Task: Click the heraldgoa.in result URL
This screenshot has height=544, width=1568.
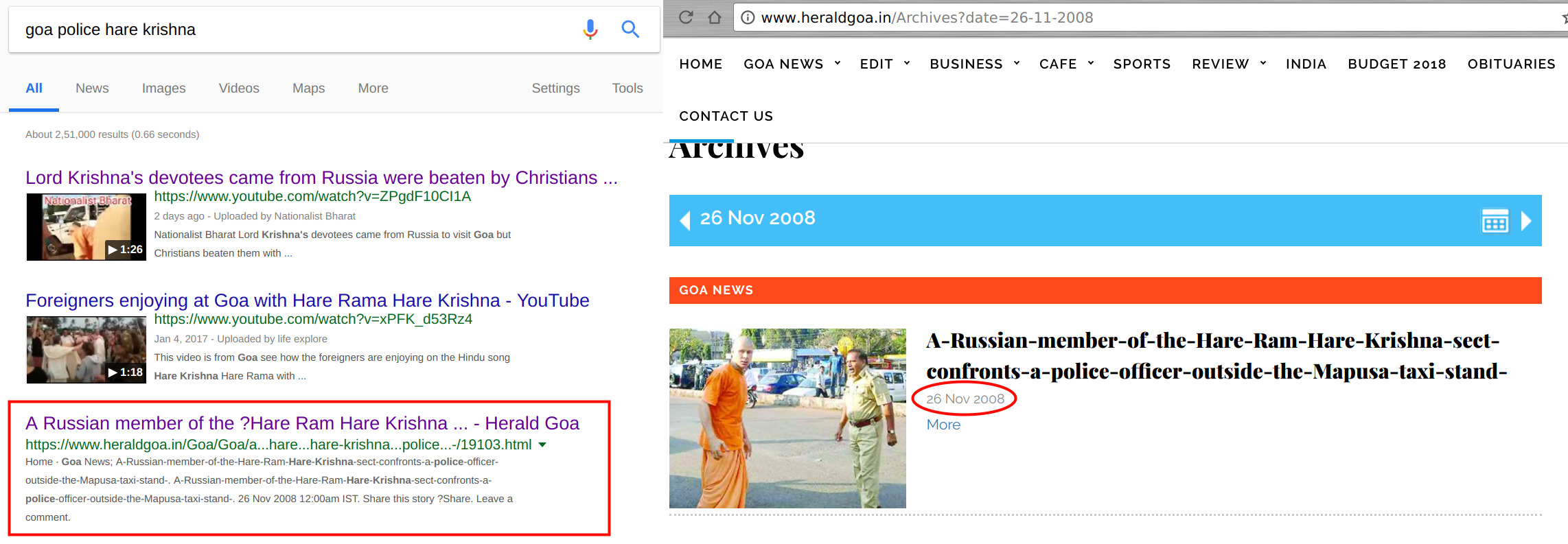Action: [x=278, y=445]
